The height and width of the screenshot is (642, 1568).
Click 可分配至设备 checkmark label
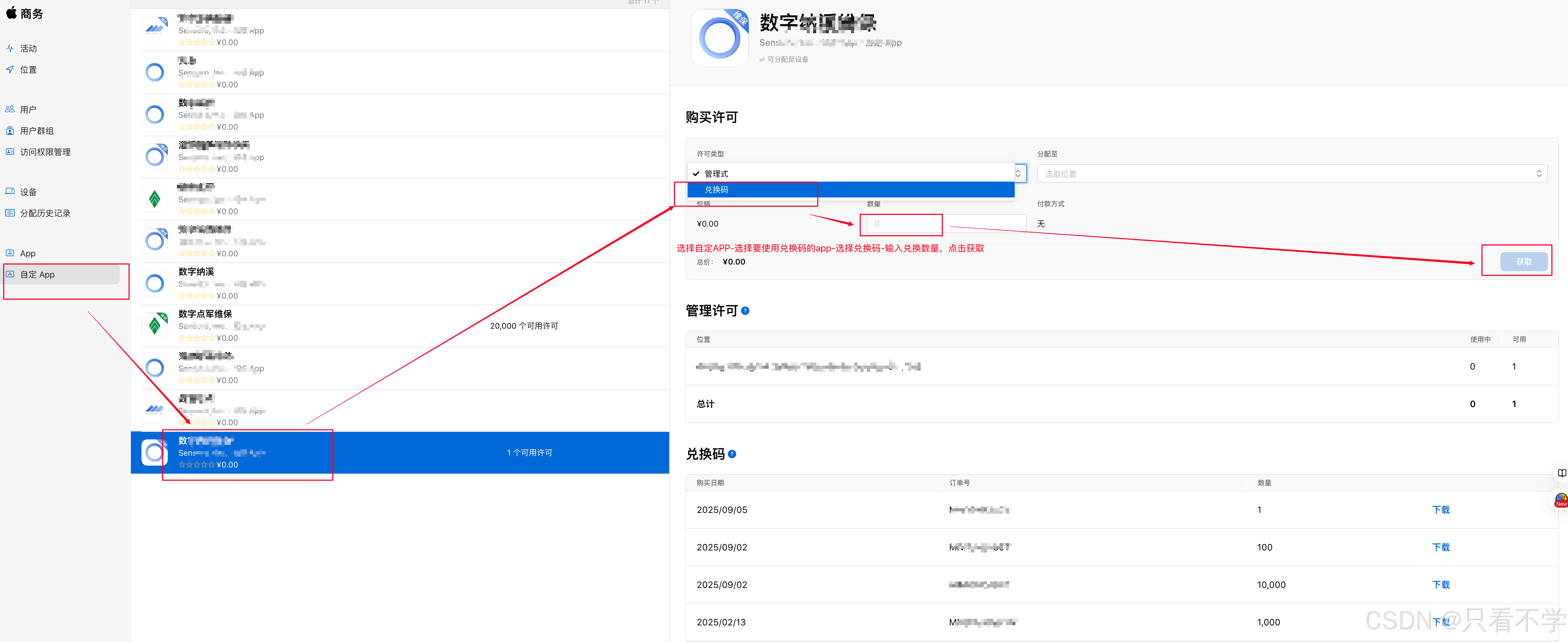click(x=784, y=59)
